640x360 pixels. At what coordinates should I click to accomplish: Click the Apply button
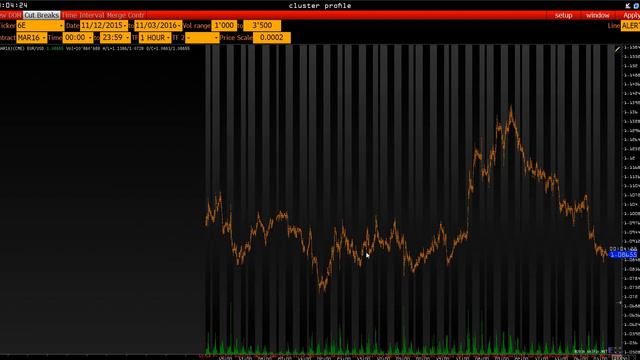tap(631, 15)
